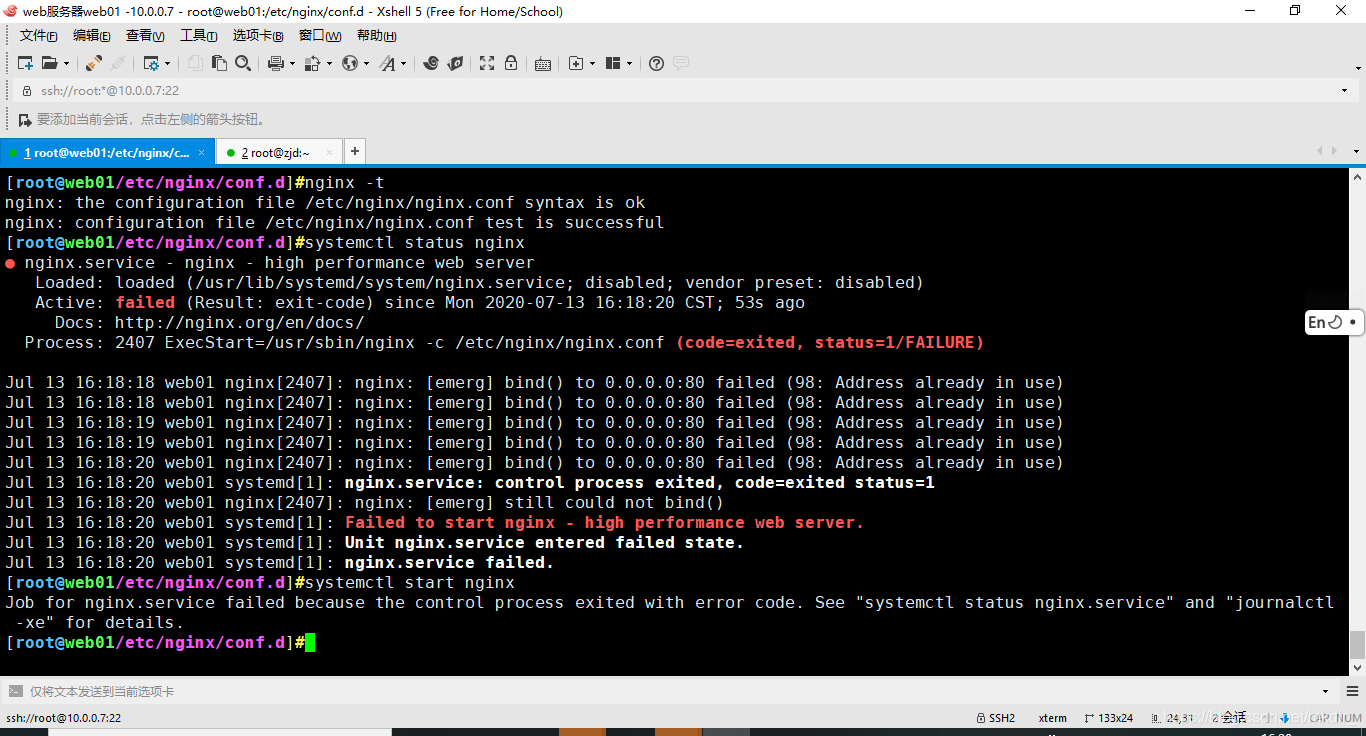The height and width of the screenshot is (736, 1366).
Task: Open the 选项卡(B) menu
Action: (258, 36)
